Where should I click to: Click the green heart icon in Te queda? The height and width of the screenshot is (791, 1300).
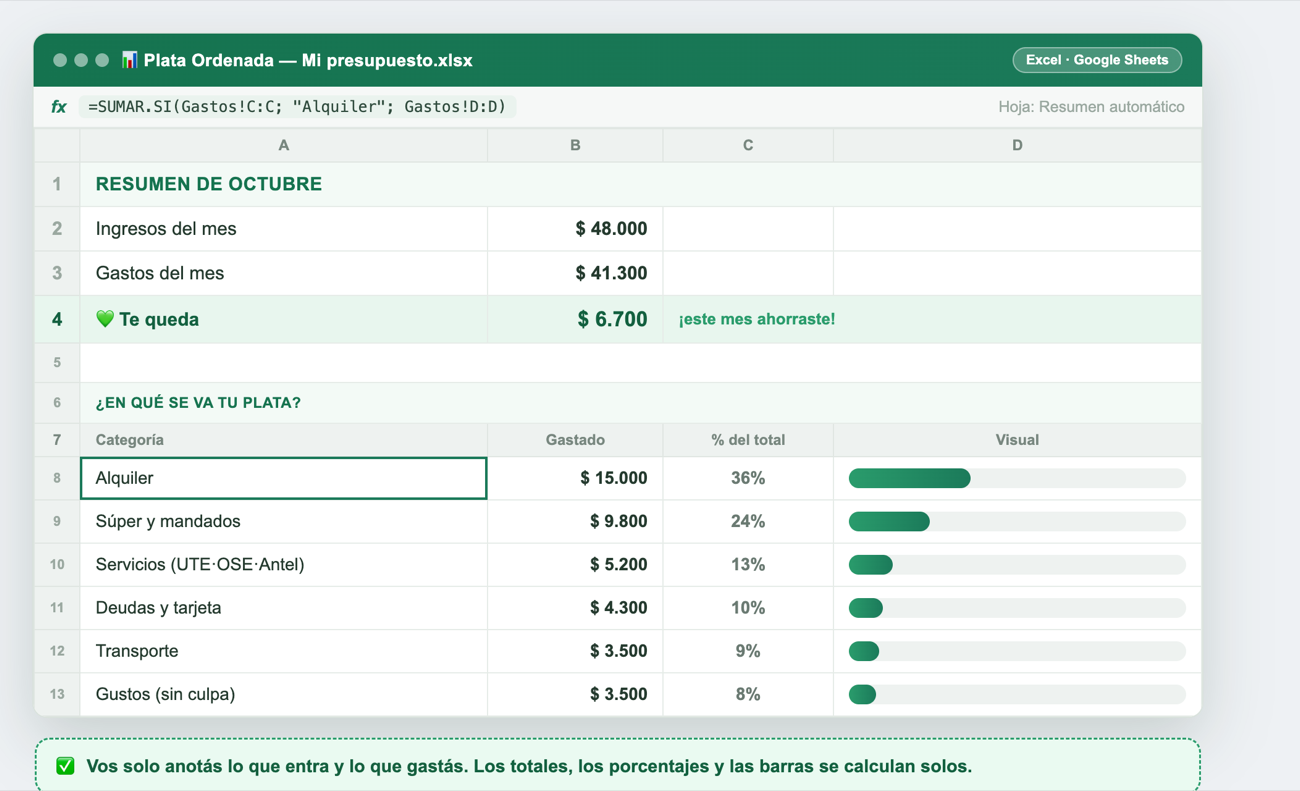[x=105, y=319]
